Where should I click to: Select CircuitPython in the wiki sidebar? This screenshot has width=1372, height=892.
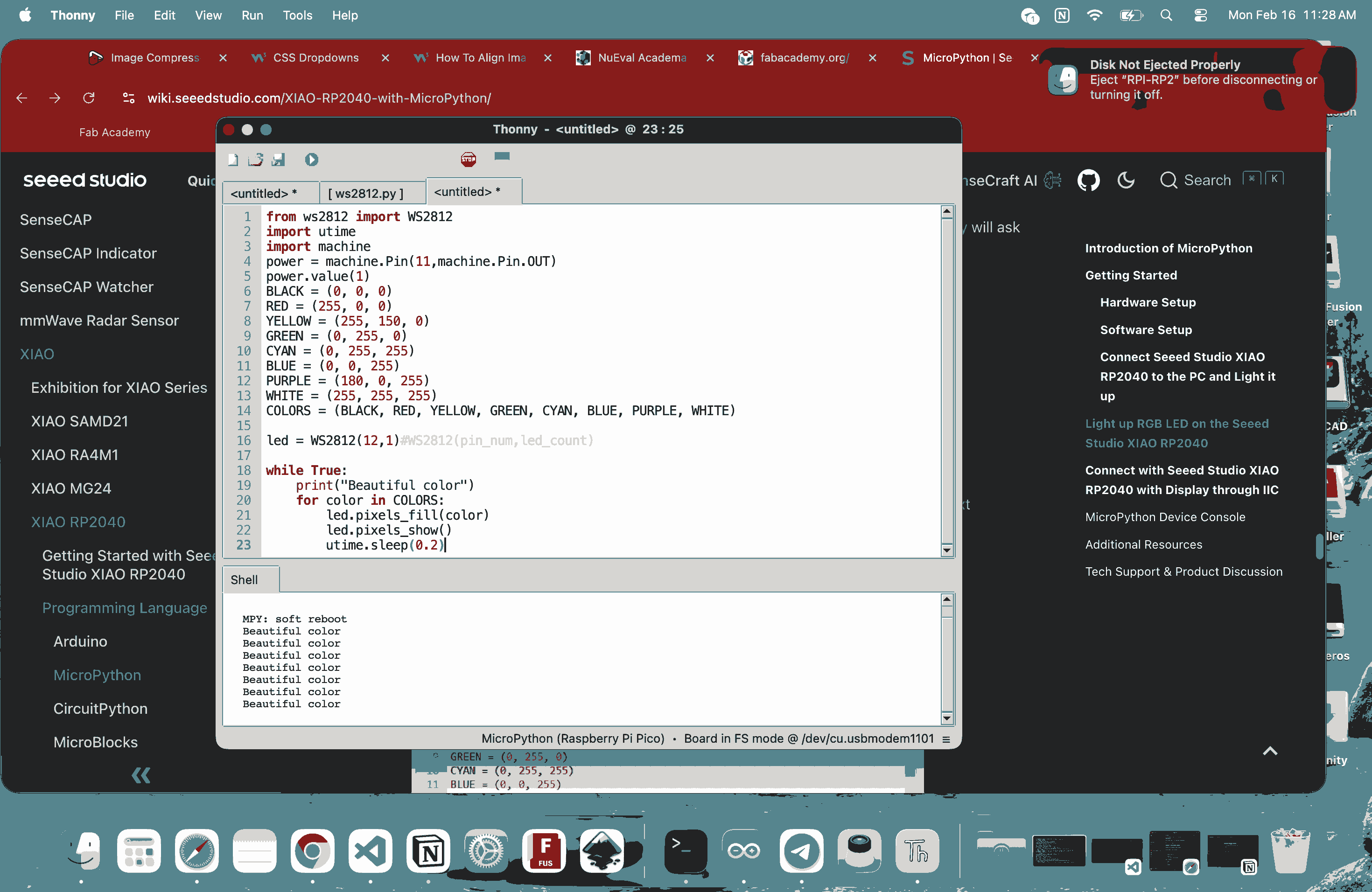[100, 708]
